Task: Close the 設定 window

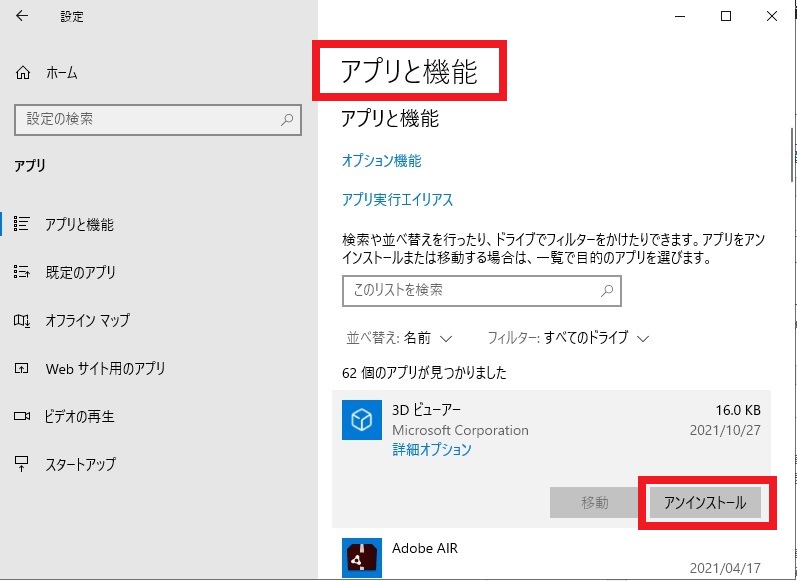Action: (772, 16)
